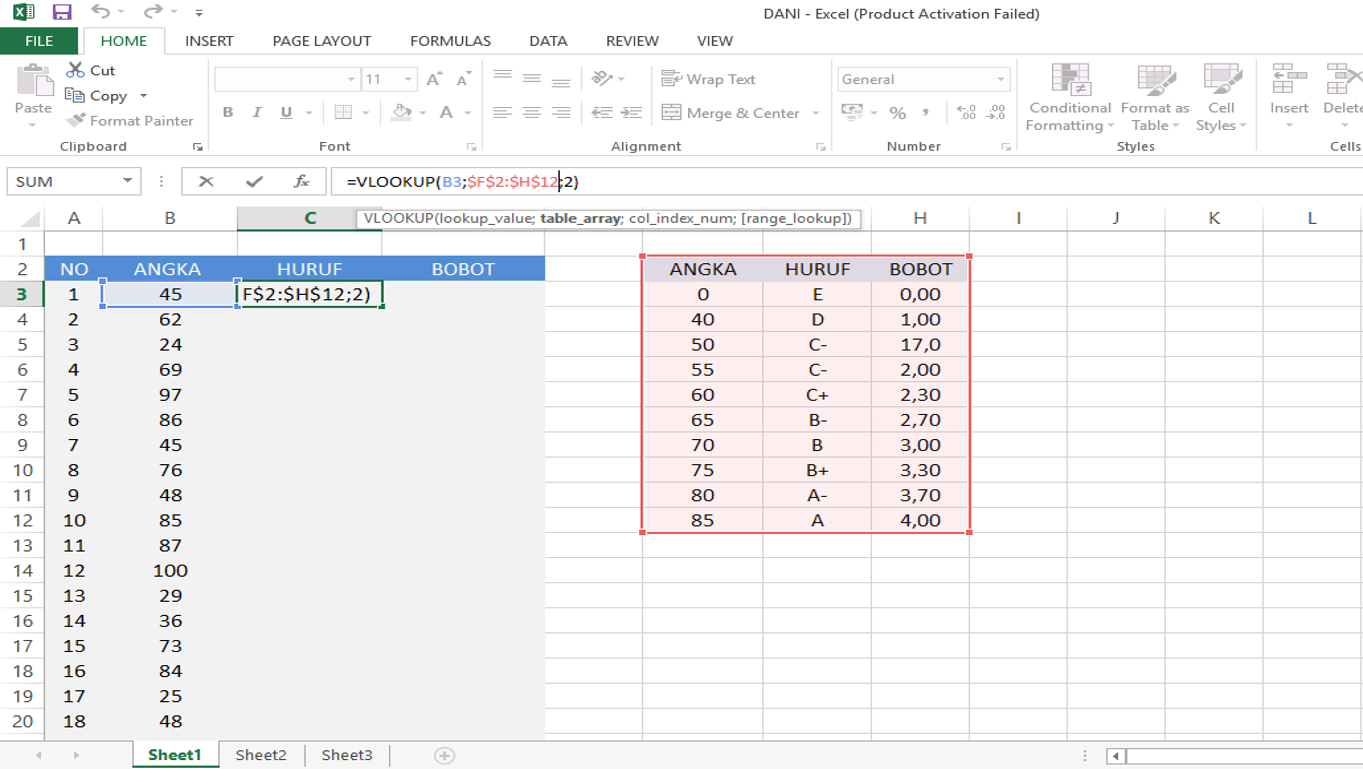Apply Percent Style from the Number group
This screenshot has width=1363, height=769.
pos(897,112)
